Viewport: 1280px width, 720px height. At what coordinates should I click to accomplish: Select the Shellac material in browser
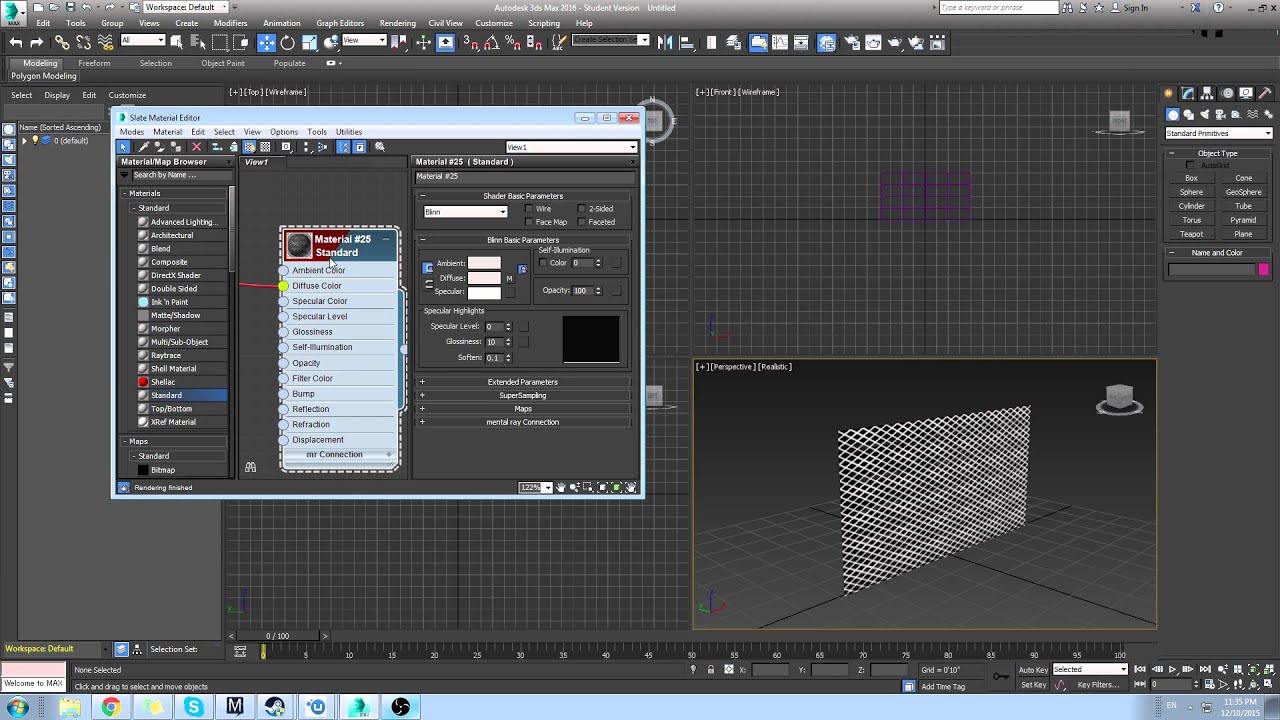(163, 382)
